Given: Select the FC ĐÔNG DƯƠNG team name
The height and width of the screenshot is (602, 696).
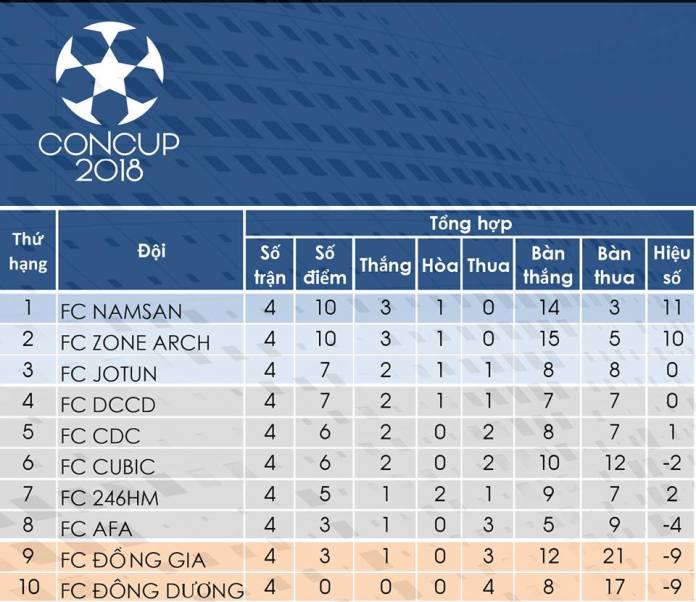Looking at the screenshot, I should [x=152, y=588].
